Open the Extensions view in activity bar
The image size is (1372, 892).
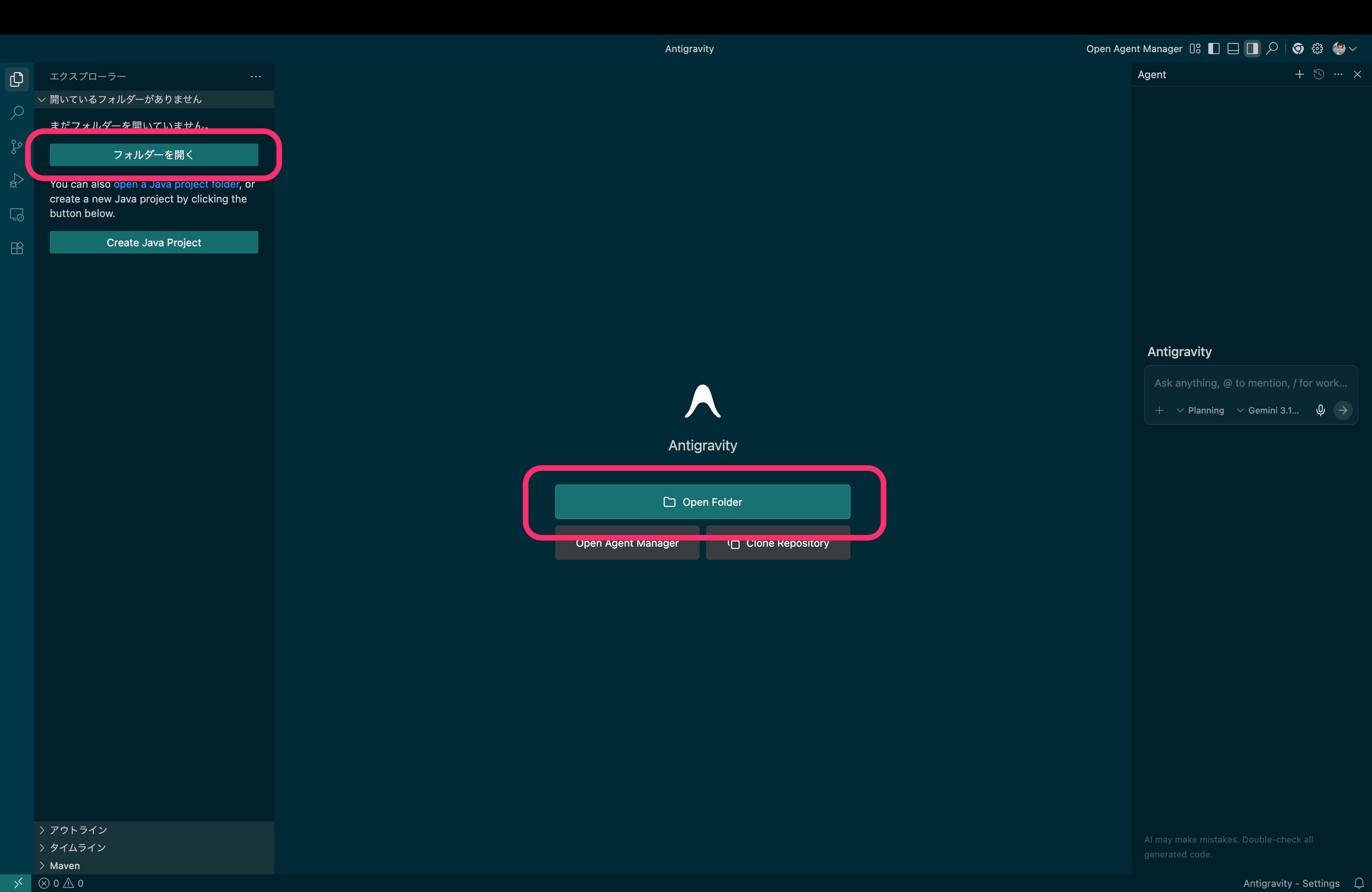click(x=17, y=248)
